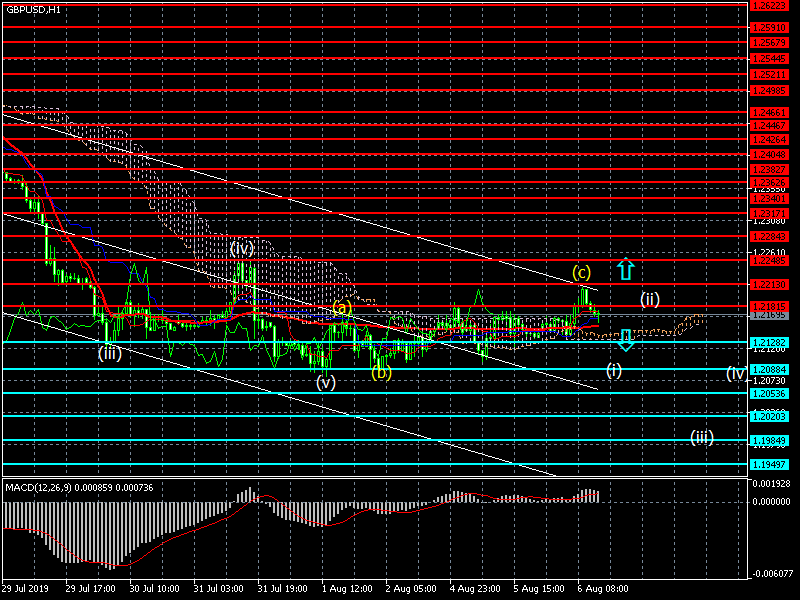Image resolution: width=800 pixels, height=600 pixels.
Task: Select the yellow (b) wave label
Action: pos(381,373)
